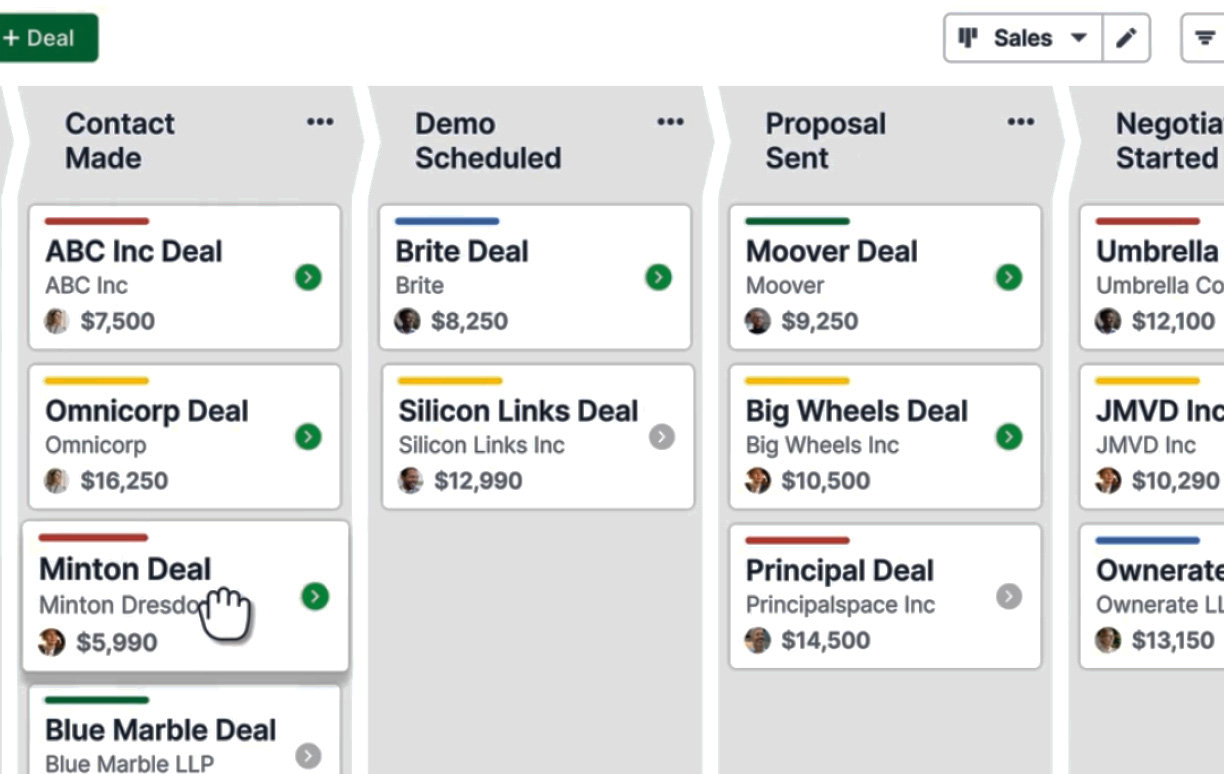The image size is (1224, 774).
Task: Click the grey arrow on Silicon Links Deal
Action: [661, 436]
